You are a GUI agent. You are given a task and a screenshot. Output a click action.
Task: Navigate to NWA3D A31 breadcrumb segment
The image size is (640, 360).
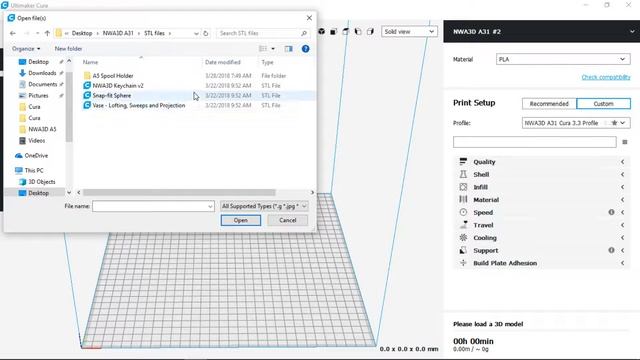click(x=118, y=33)
